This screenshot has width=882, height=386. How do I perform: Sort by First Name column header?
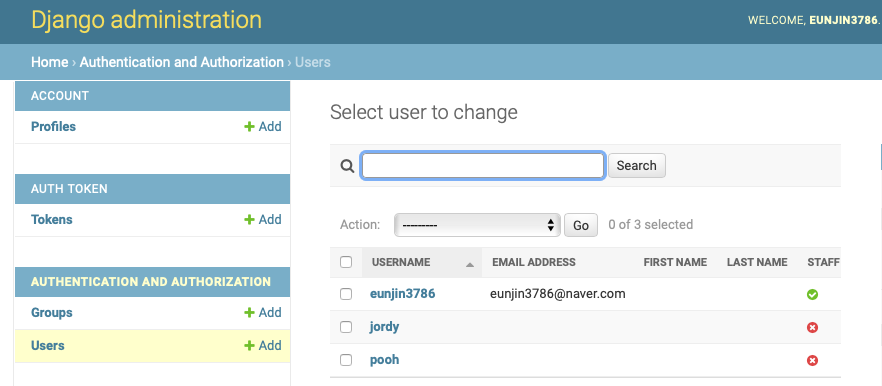click(x=675, y=262)
